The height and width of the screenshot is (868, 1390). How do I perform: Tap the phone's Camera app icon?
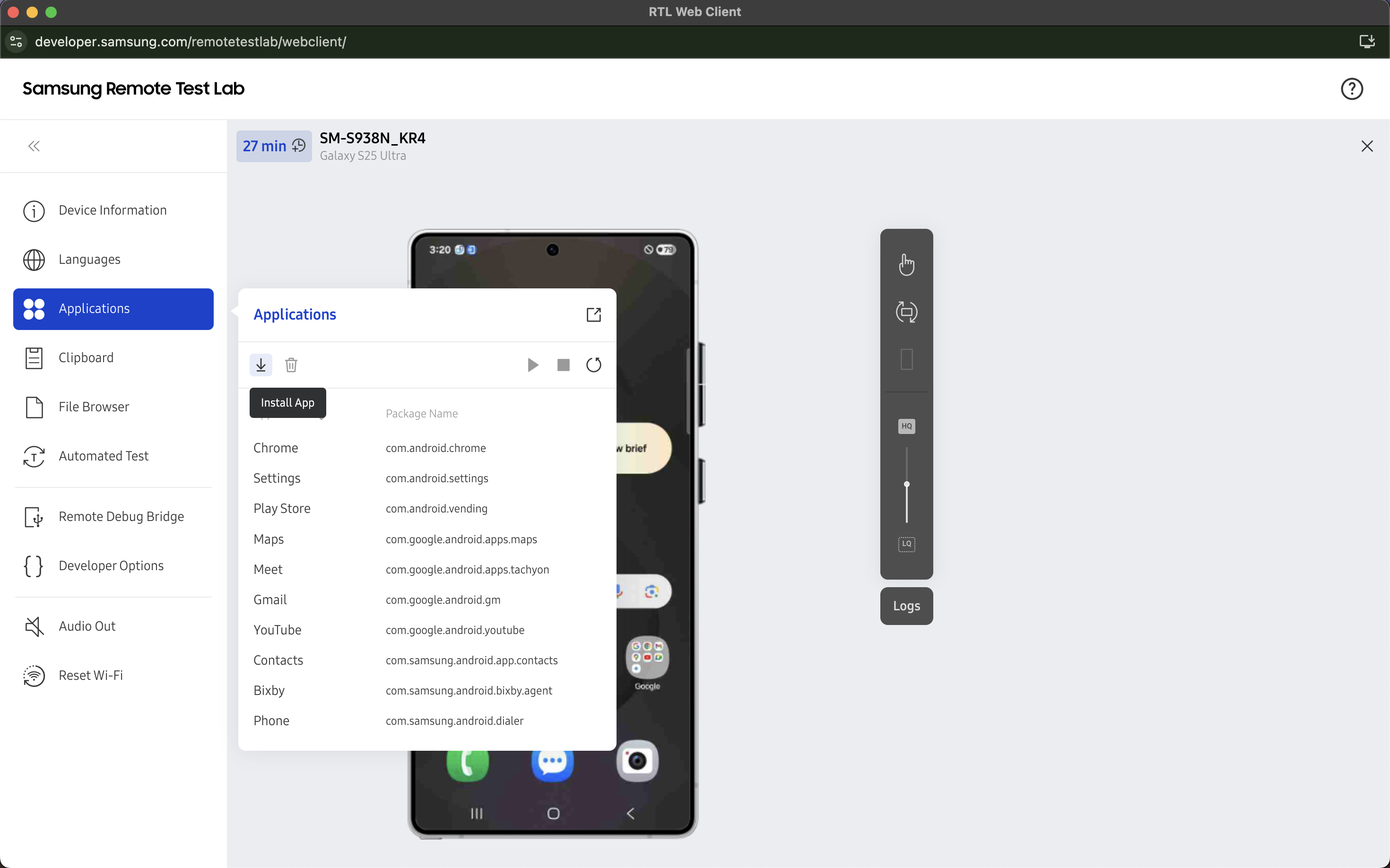(637, 761)
